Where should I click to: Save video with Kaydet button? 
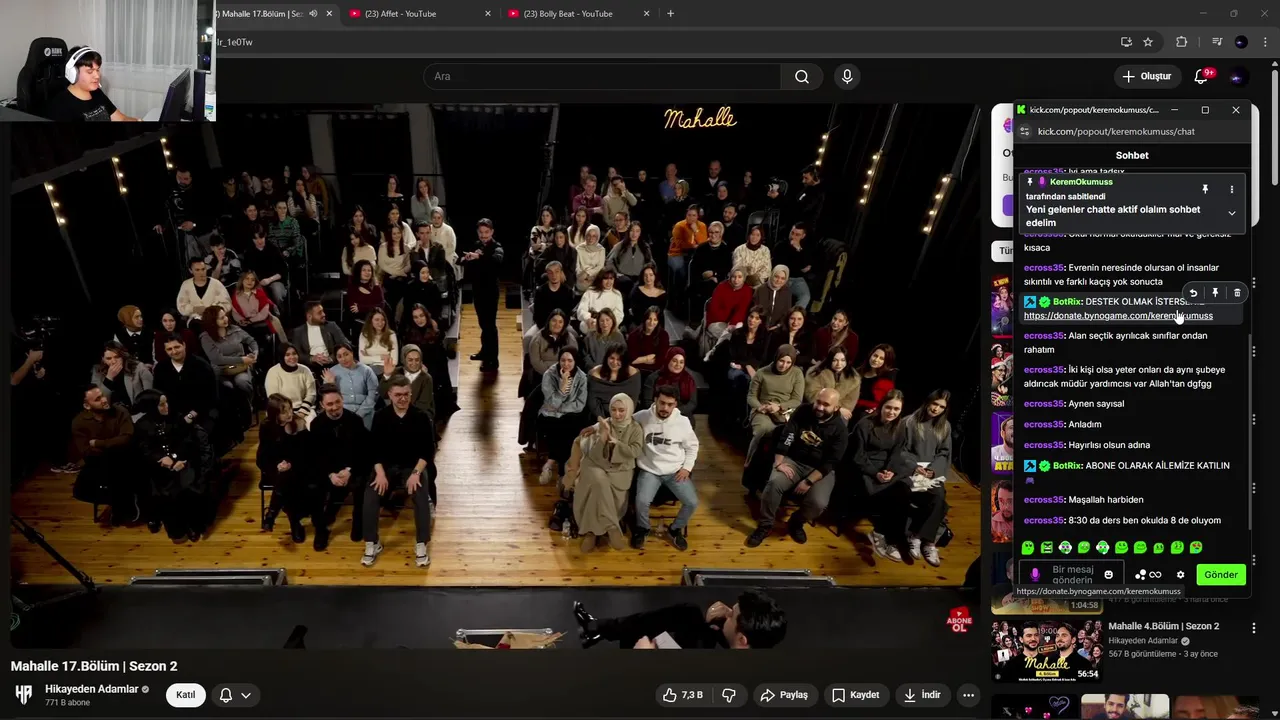tap(856, 695)
